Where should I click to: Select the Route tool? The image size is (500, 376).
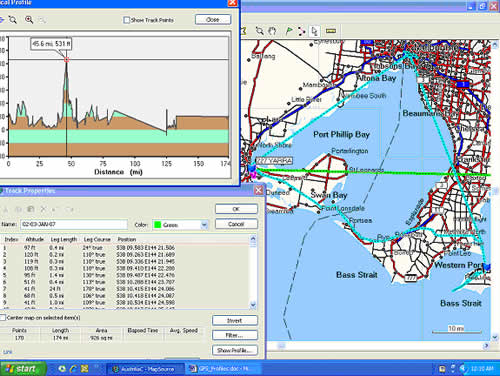coord(302,31)
